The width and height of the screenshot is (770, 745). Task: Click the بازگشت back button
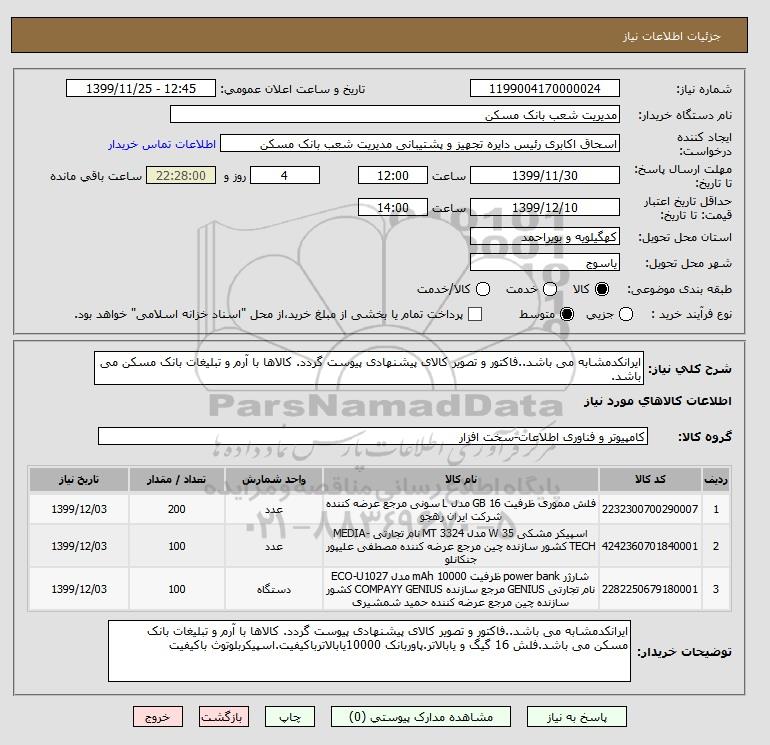pos(223,717)
